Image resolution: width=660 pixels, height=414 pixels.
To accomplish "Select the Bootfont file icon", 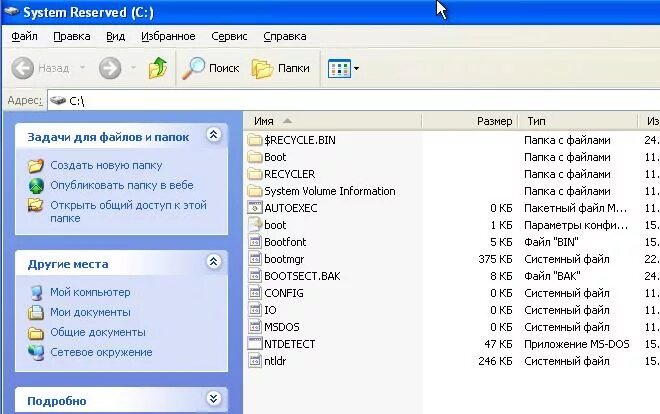I will [x=255, y=242].
